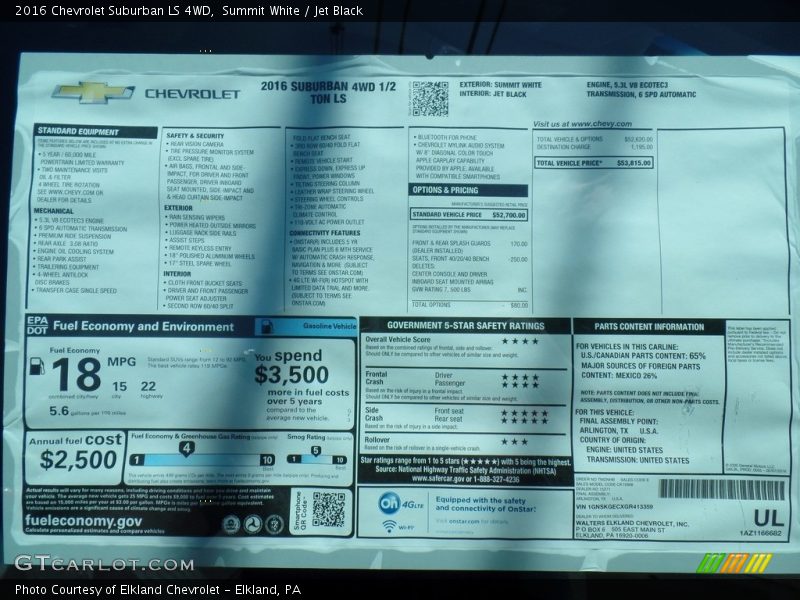Click the EPA DOT logo badge
The height and width of the screenshot is (600, 800).
pos(37,325)
